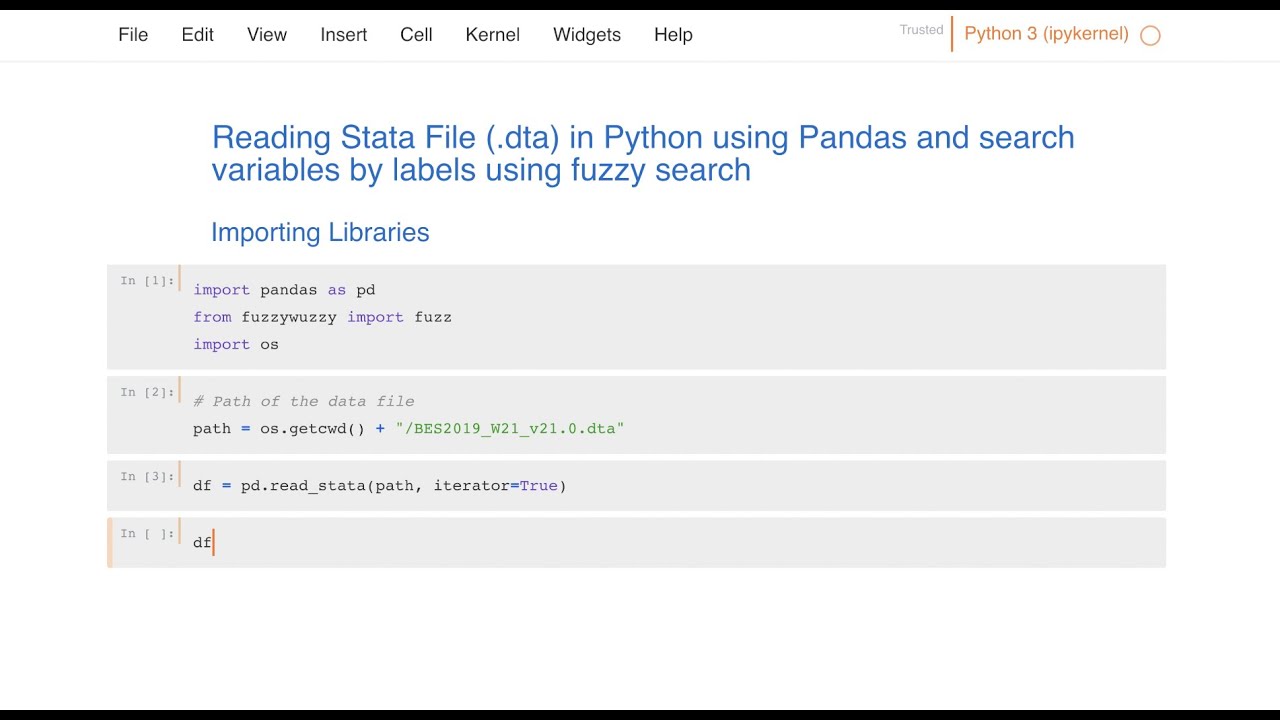This screenshot has height=720, width=1280.
Task: Click the 'from fuzzywuzzy import fuzz' line
Action: tap(322, 317)
